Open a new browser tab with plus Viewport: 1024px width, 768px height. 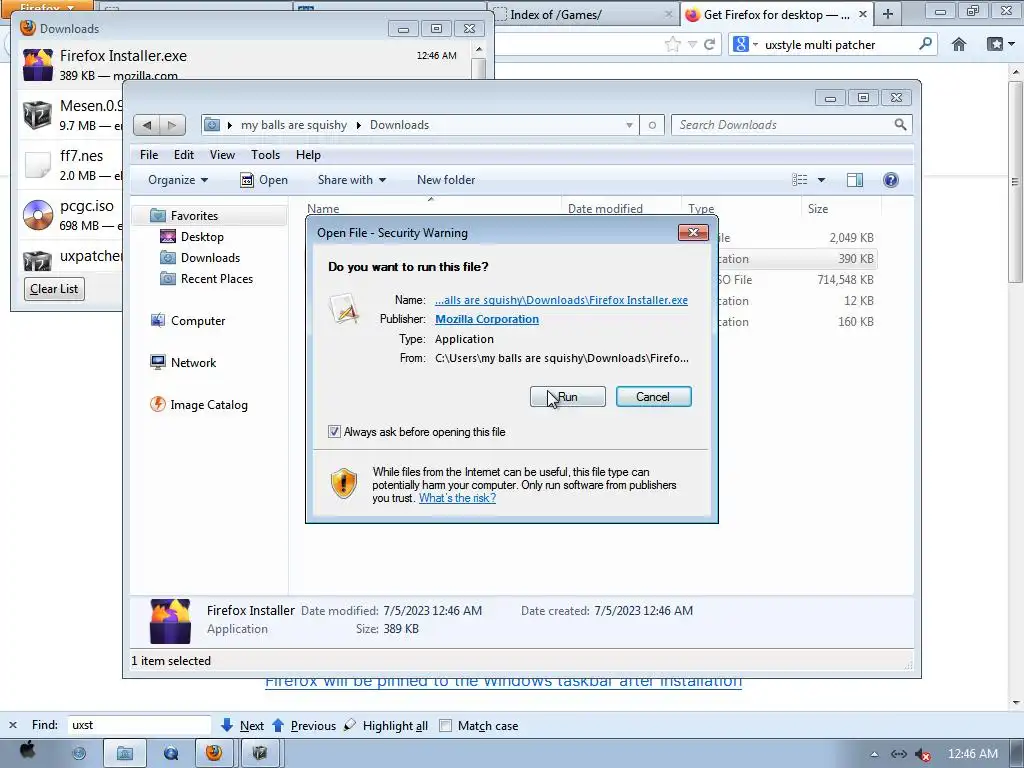[887, 14]
